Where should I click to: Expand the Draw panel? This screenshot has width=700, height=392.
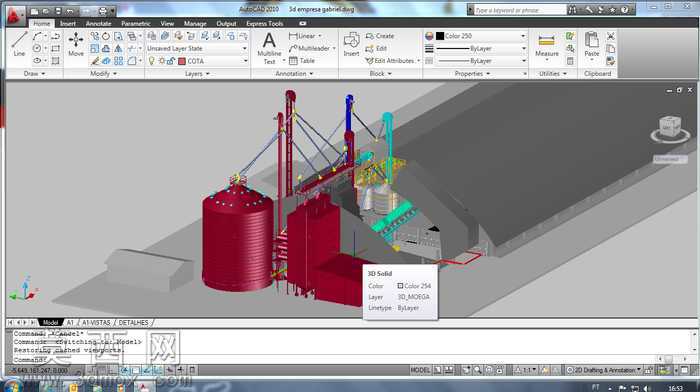(34, 74)
